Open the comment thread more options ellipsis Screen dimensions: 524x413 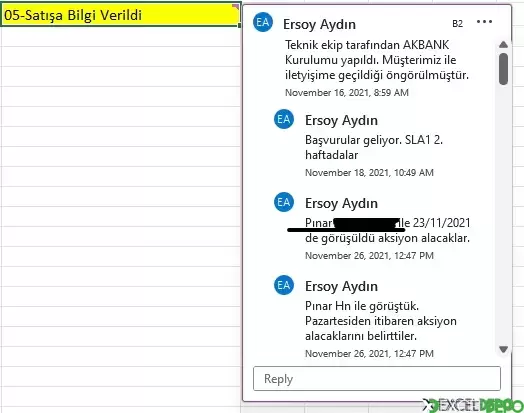click(484, 22)
